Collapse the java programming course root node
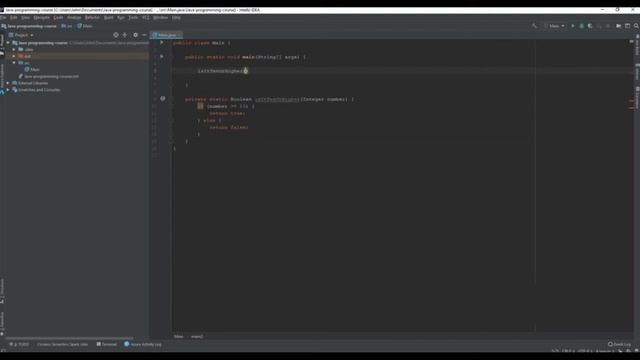Screen dimensions: 640x360 click(8, 43)
